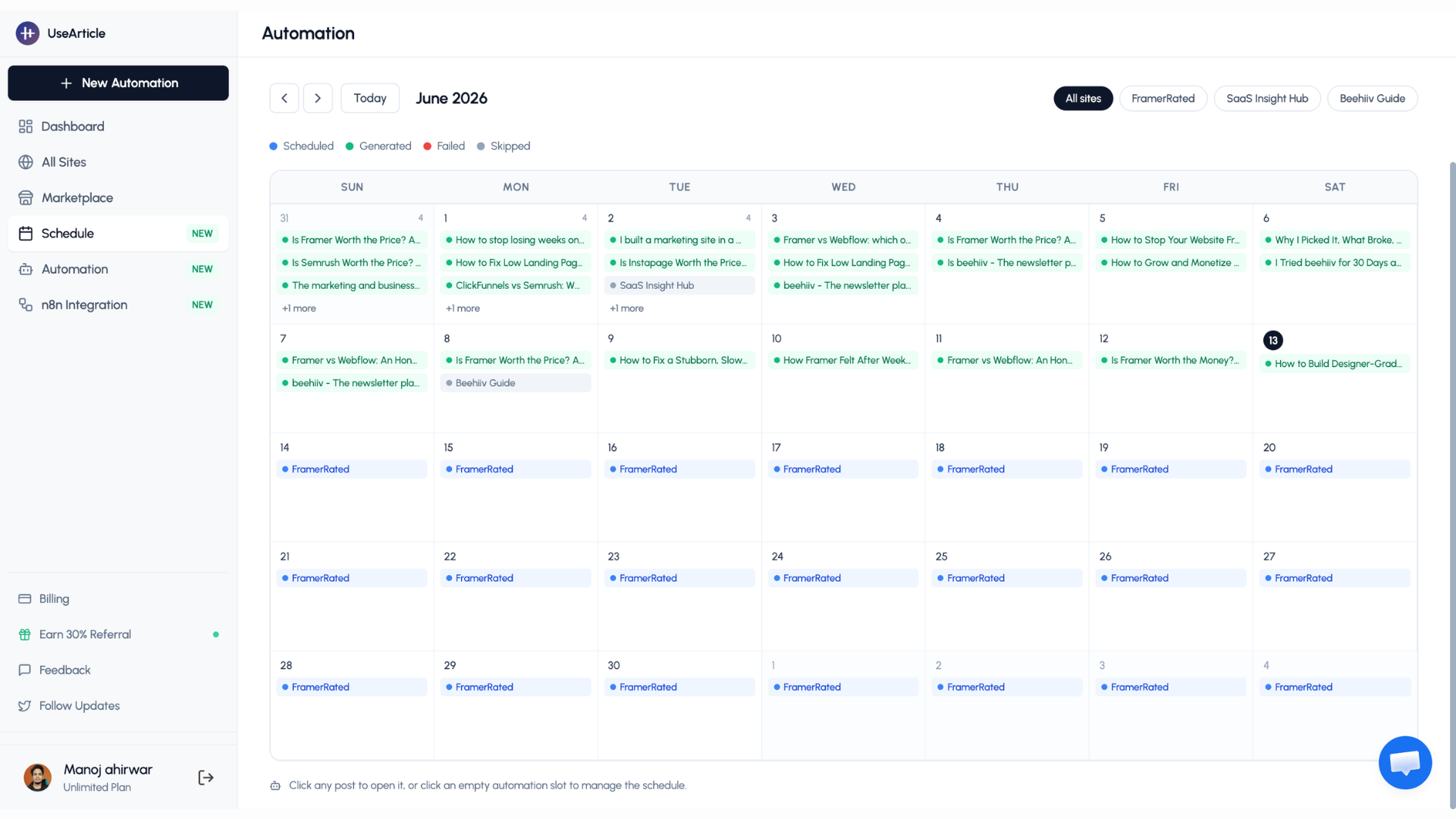
Task: Open 'I Tried beehiiv for 30 Days' post
Action: coord(1335,263)
